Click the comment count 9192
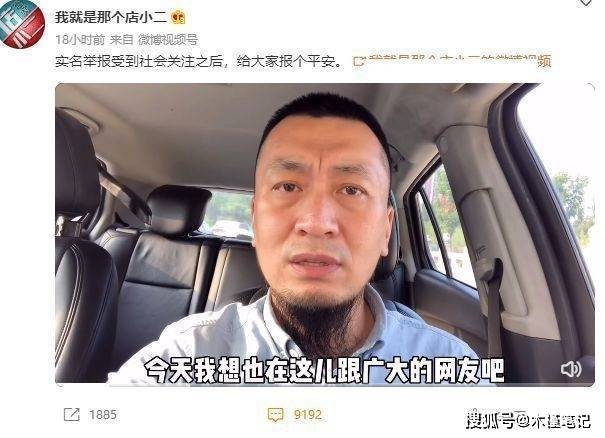605x438 pixels. (308, 415)
